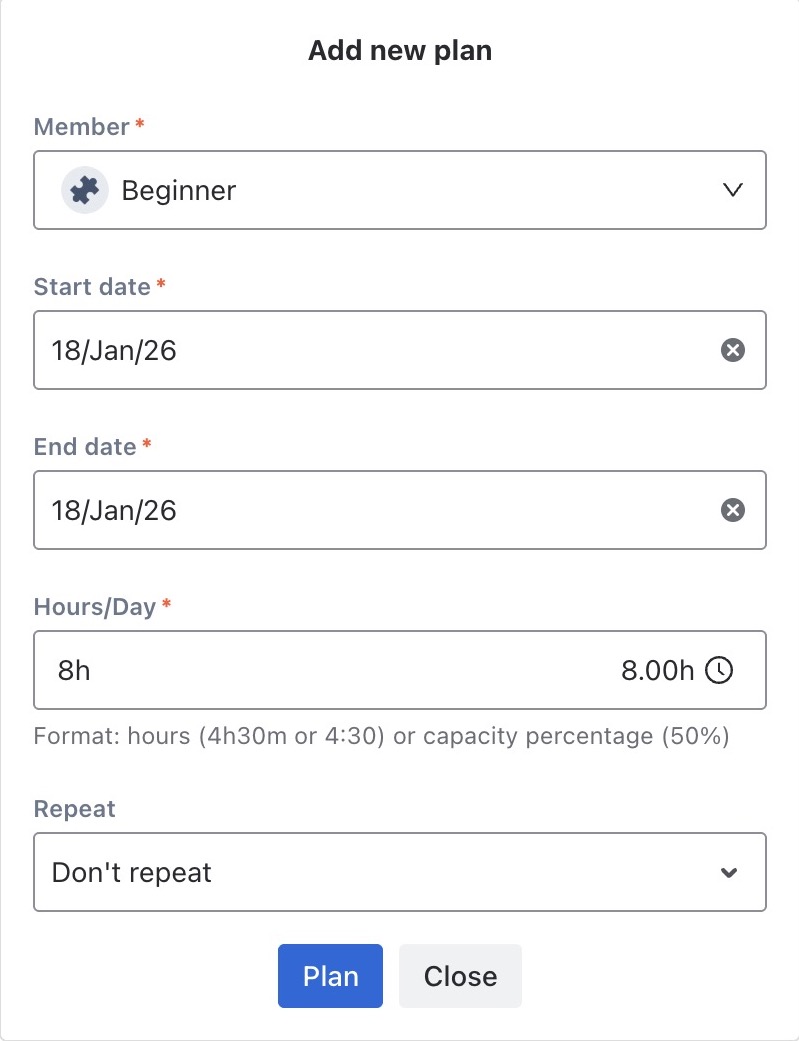Click the Hours/Day label

tap(95, 607)
